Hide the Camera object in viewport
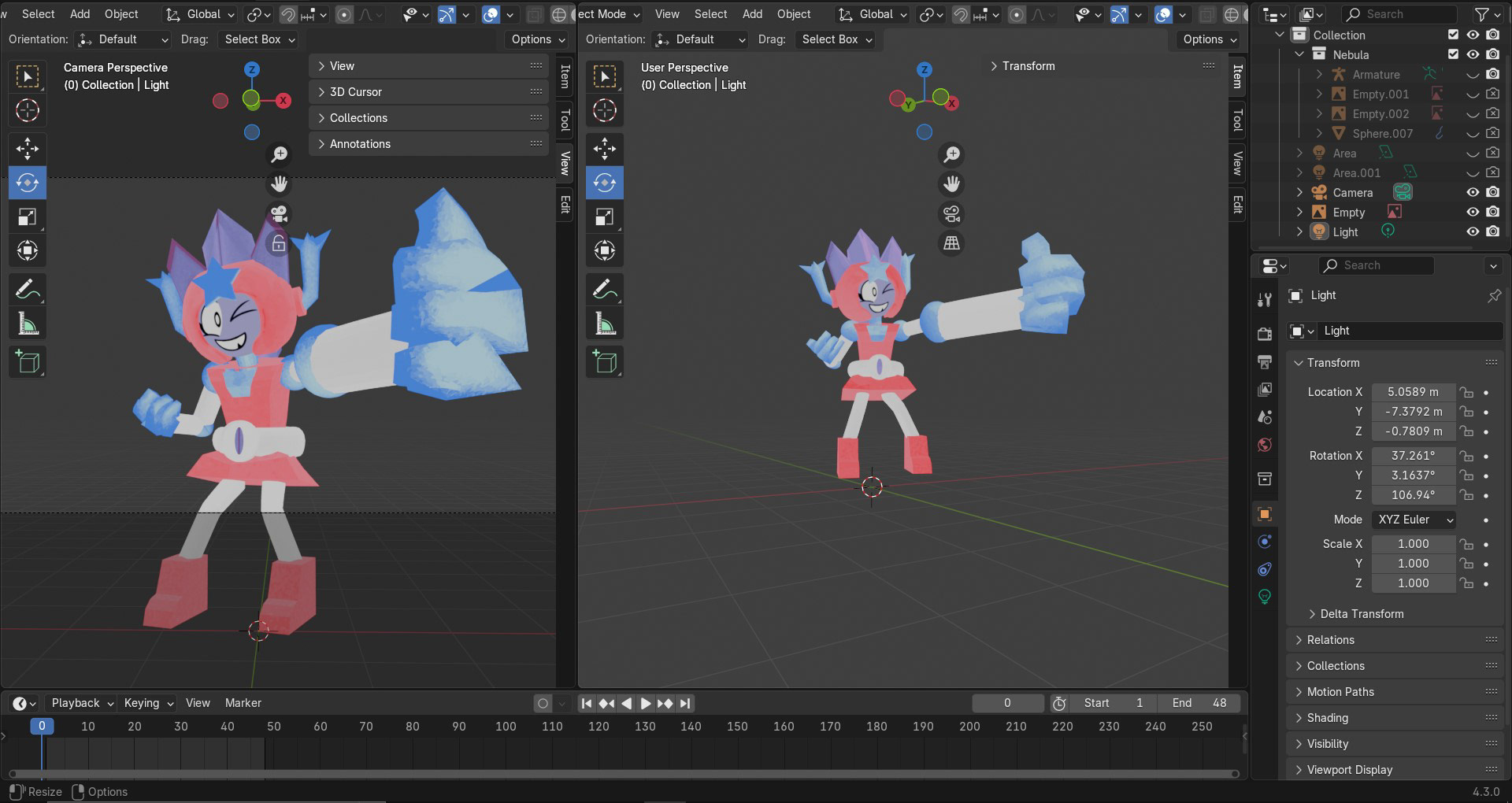 (x=1473, y=192)
